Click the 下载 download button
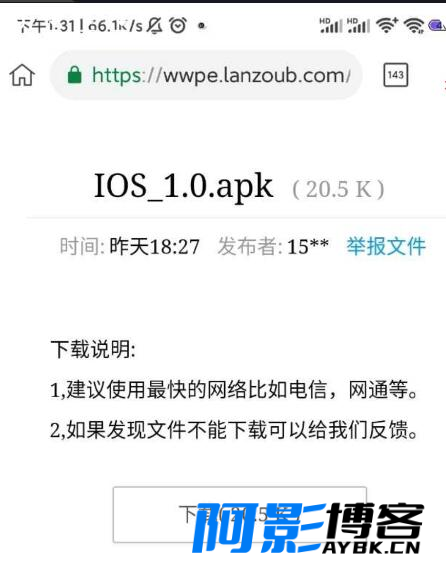 pyautogui.click(x=240, y=515)
